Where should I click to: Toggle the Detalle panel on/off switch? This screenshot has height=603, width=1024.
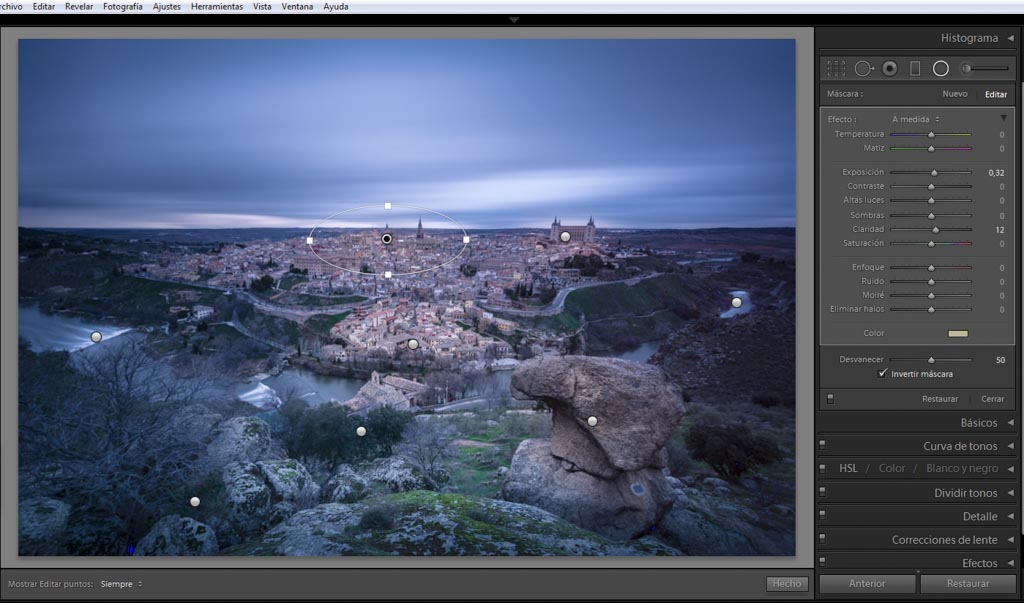[823, 517]
